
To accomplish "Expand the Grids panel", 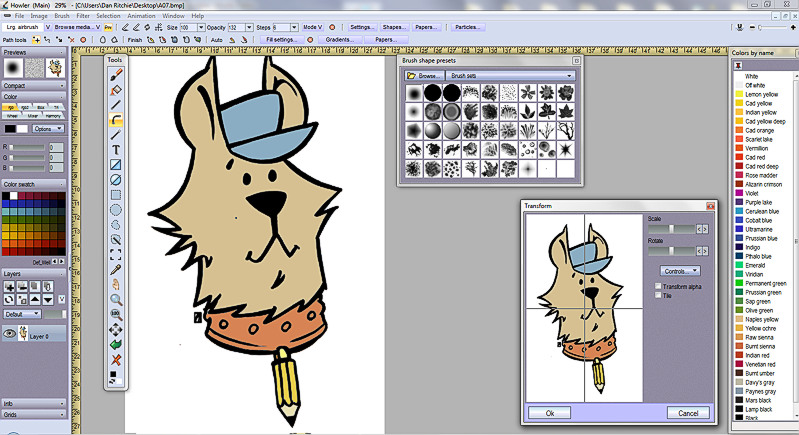I will tap(34, 414).
